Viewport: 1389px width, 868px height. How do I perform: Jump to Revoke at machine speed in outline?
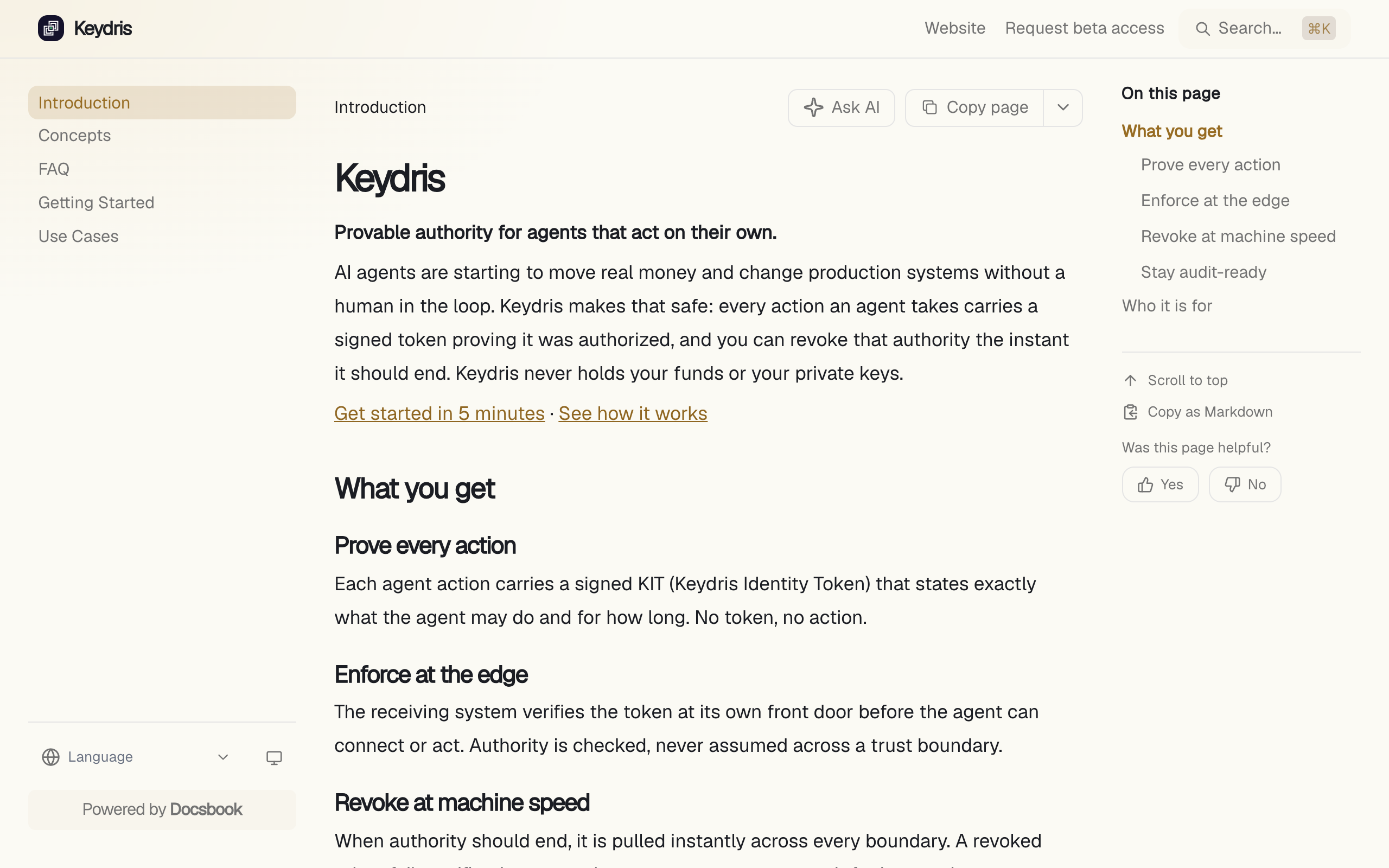(1238, 237)
